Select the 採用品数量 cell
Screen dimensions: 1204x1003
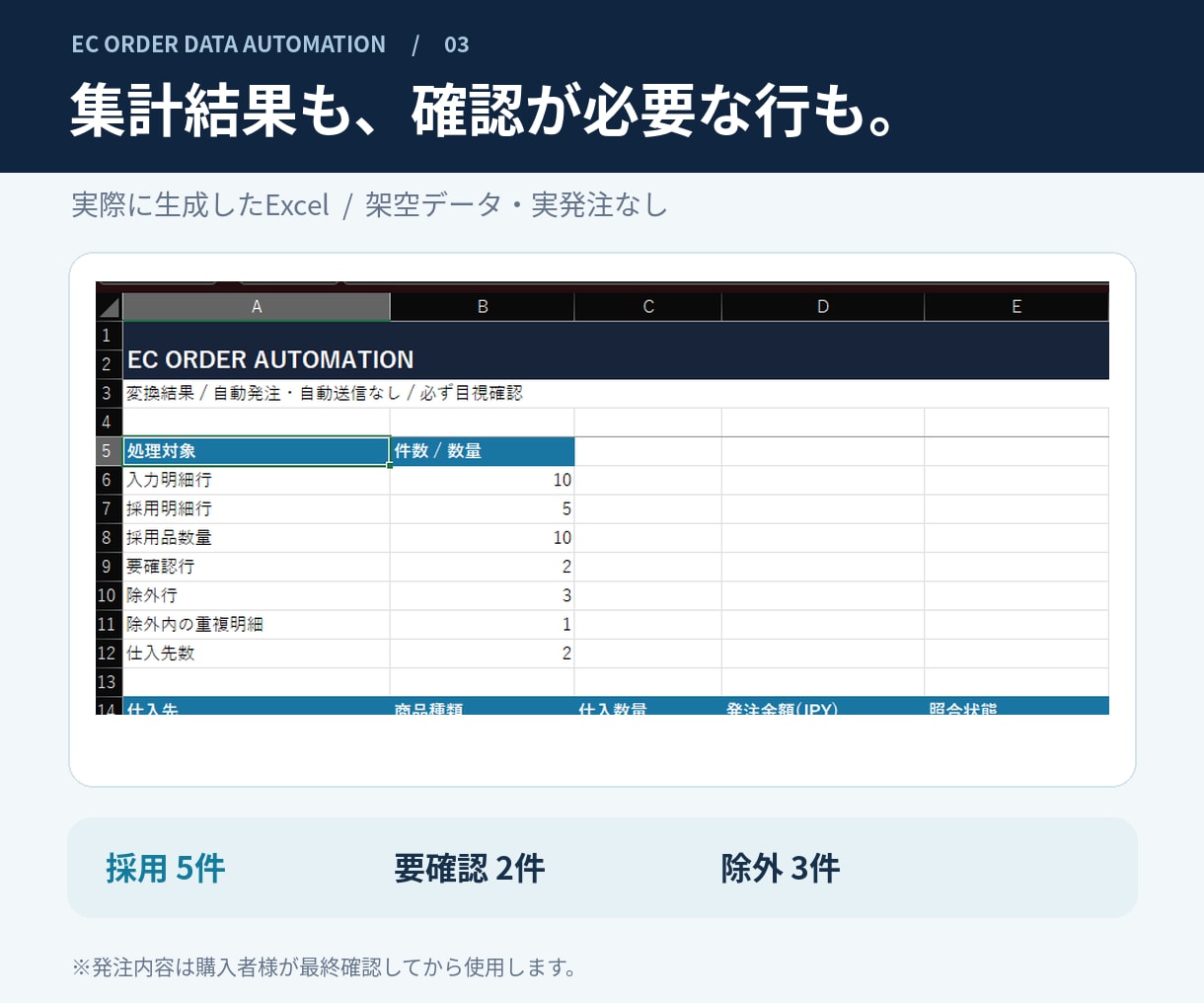tap(257, 538)
